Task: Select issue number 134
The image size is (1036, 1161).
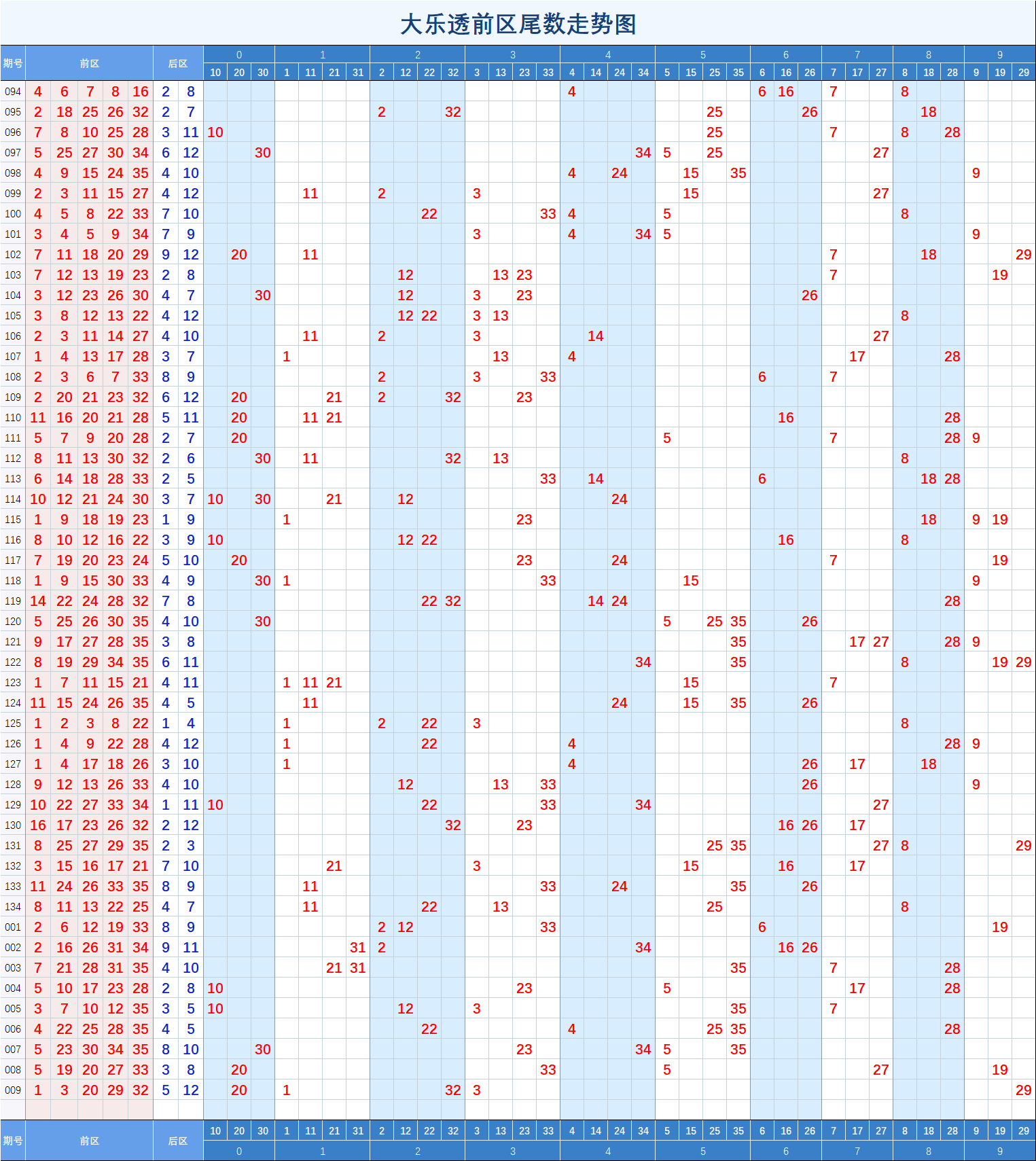Action: (x=13, y=907)
